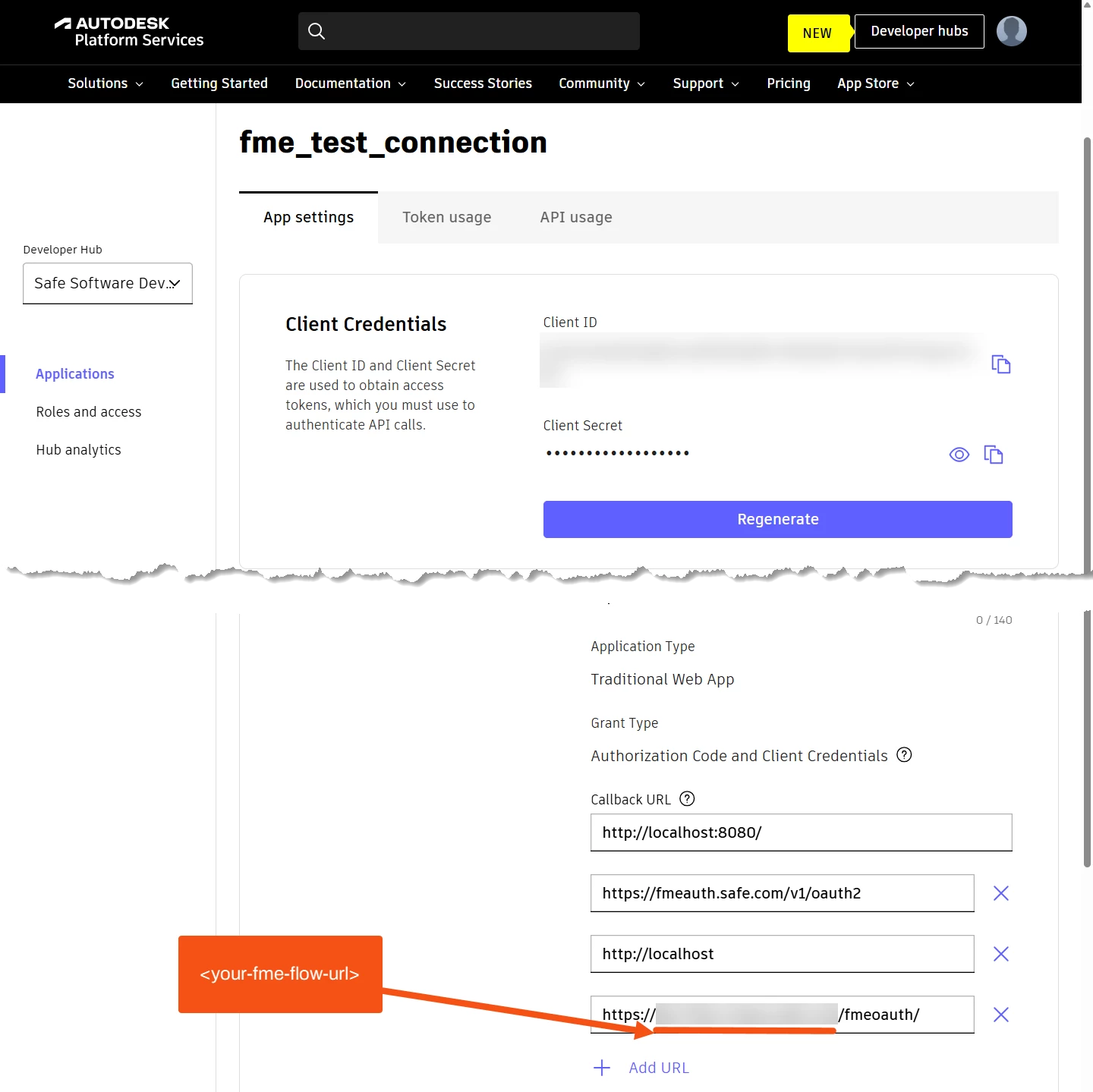The height and width of the screenshot is (1092, 1093).
Task: Click the http://localhost URL field
Action: [782, 954]
